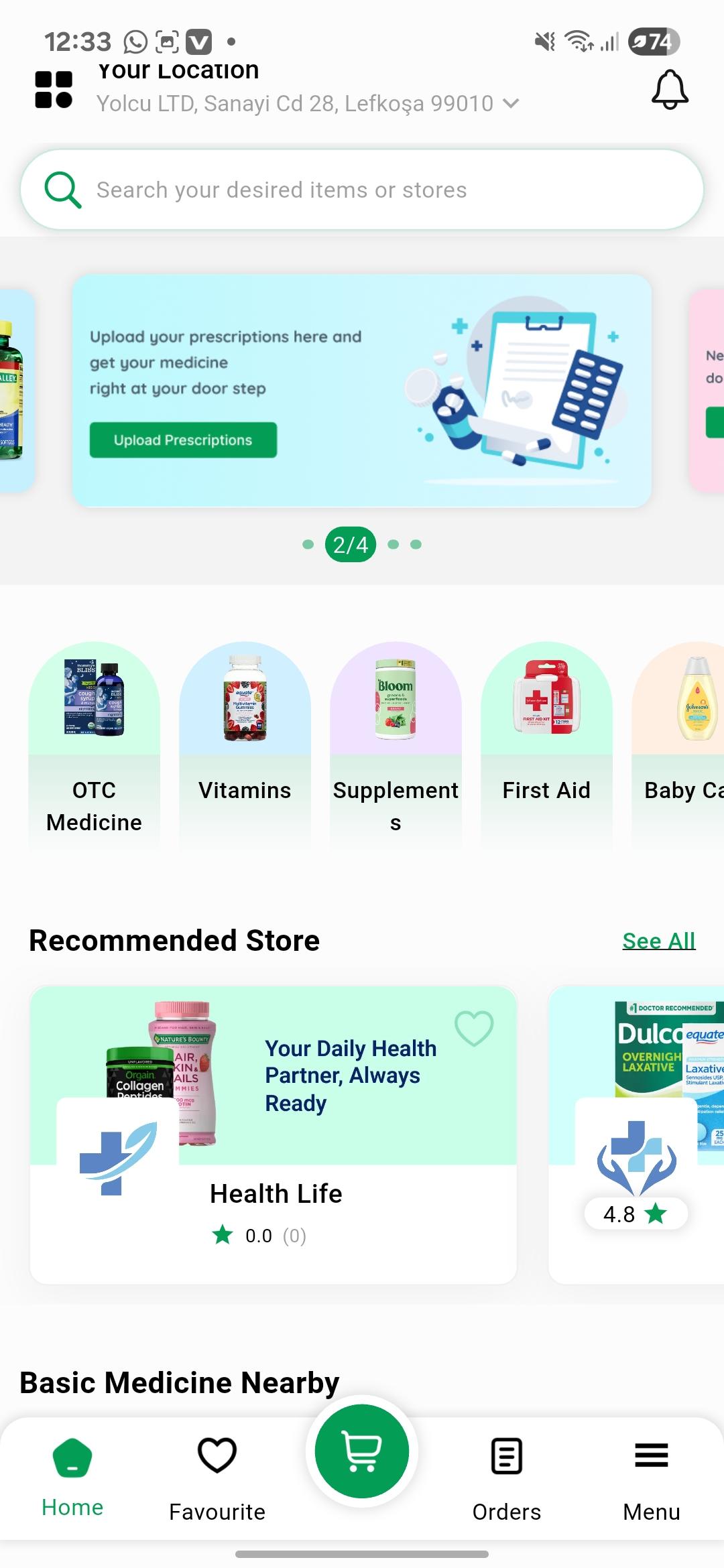This screenshot has width=724, height=1568.
Task: Expand the location address dropdown chevron
Action: pyautogui.click(x=511, y=103)
